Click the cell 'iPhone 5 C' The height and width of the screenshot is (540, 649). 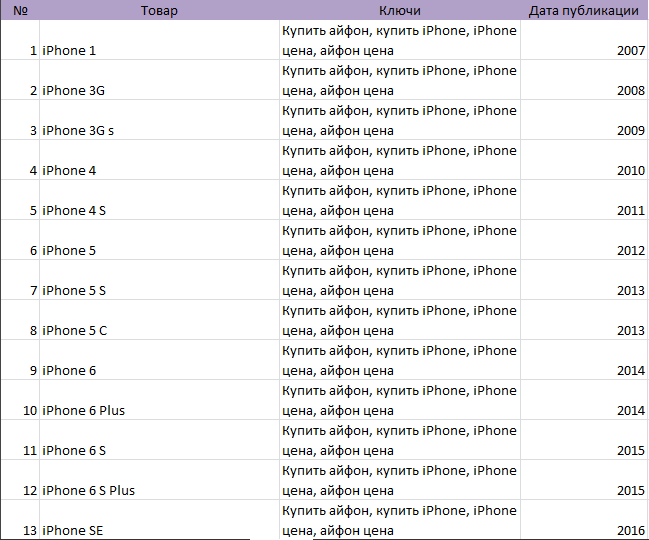click(159, 320)
